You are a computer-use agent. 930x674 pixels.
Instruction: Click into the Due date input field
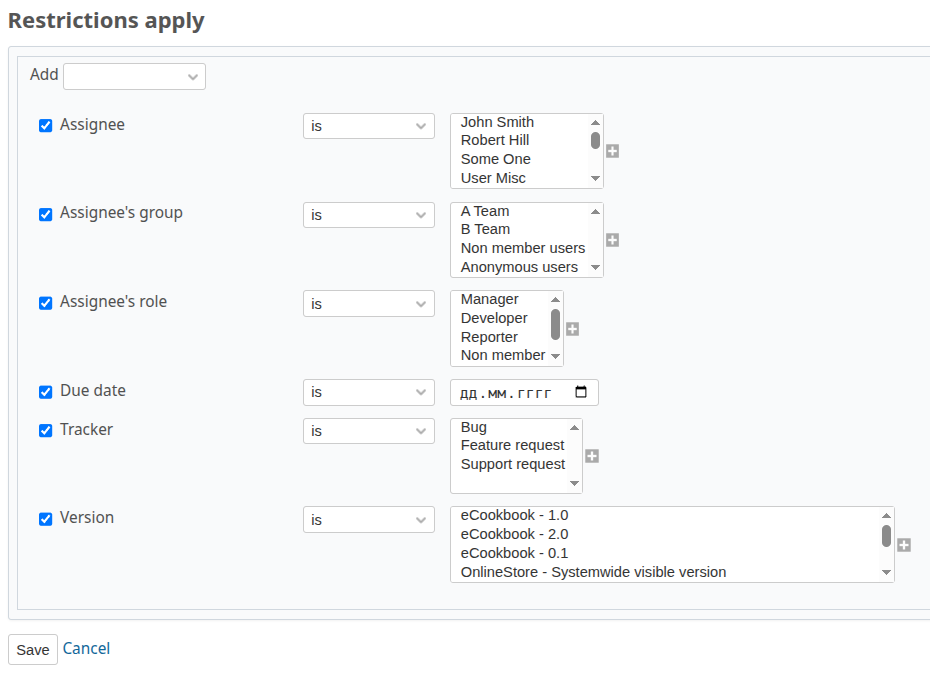[x=505, y=393]
